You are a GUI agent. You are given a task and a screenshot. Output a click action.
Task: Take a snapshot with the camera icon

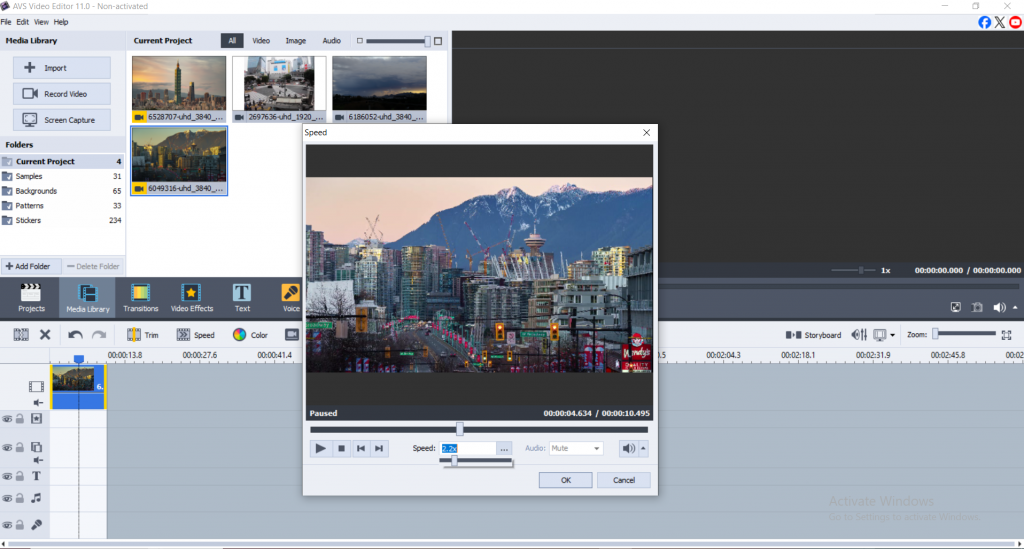976,307
